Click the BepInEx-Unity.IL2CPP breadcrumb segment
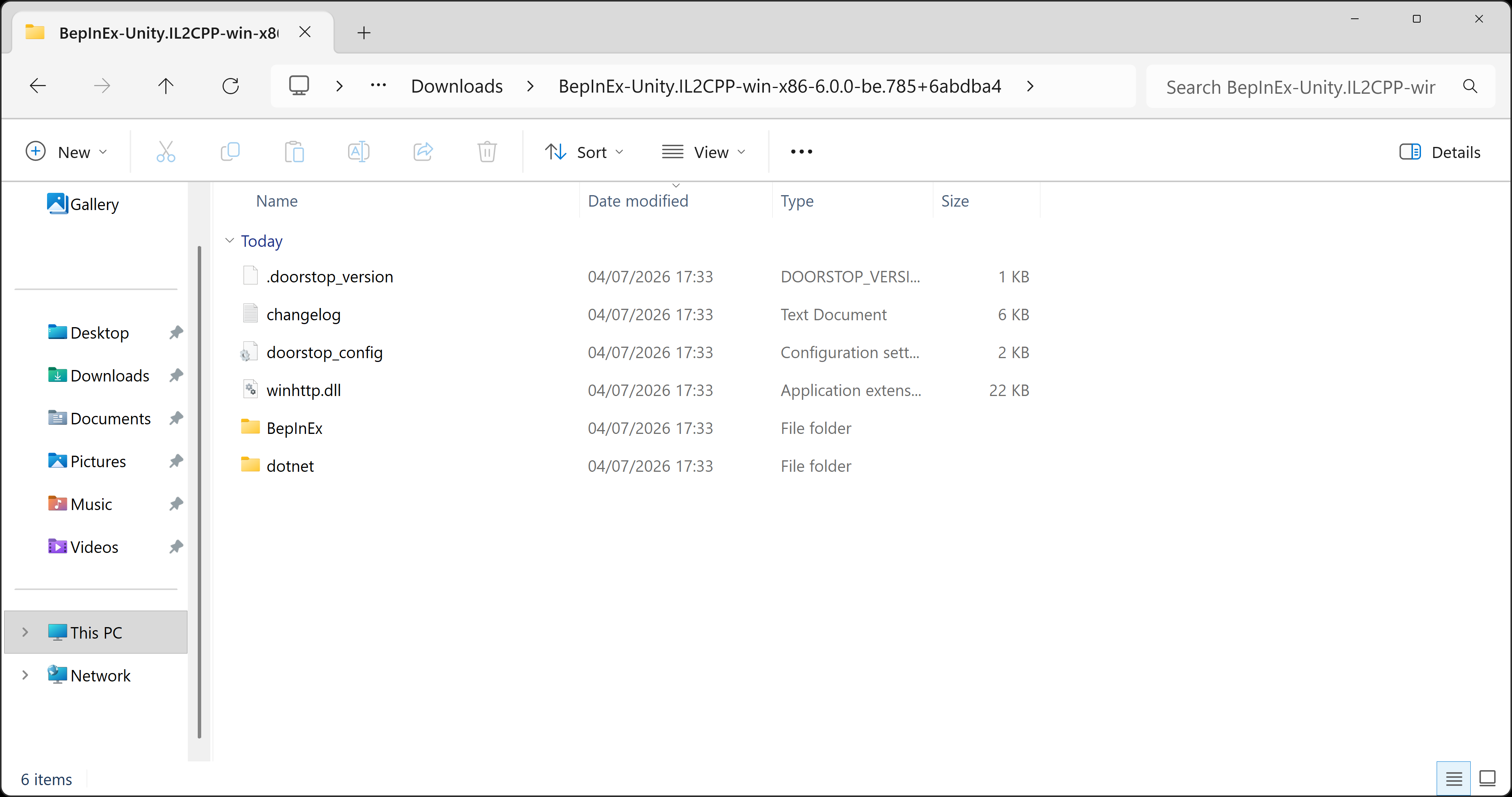This screenshot has width=1512, height=797. [780, 86]
